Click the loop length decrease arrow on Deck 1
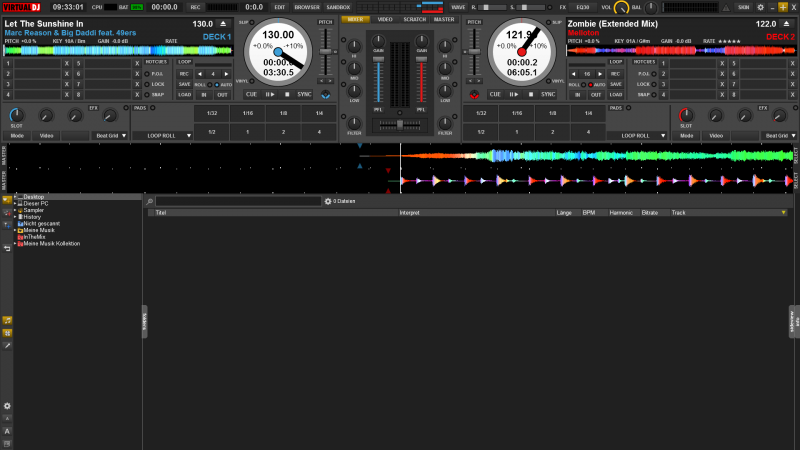This screenshot has height=450, width=800. [199, 74]
